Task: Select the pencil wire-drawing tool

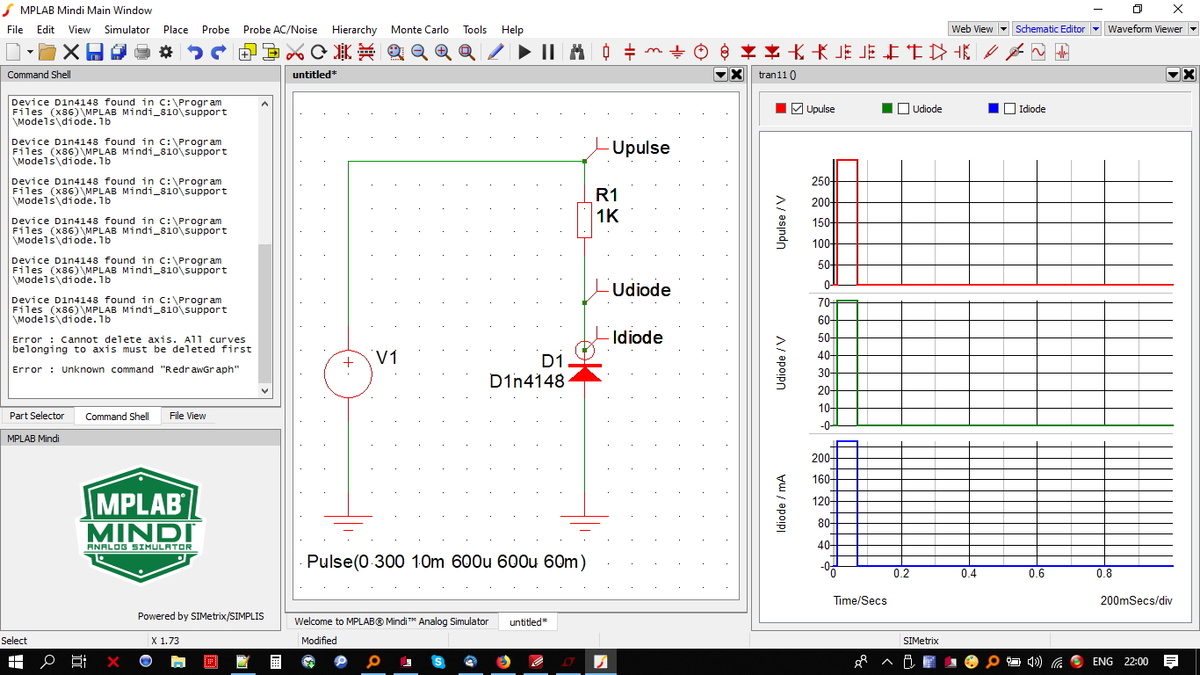Action: (x=494, y=52)
